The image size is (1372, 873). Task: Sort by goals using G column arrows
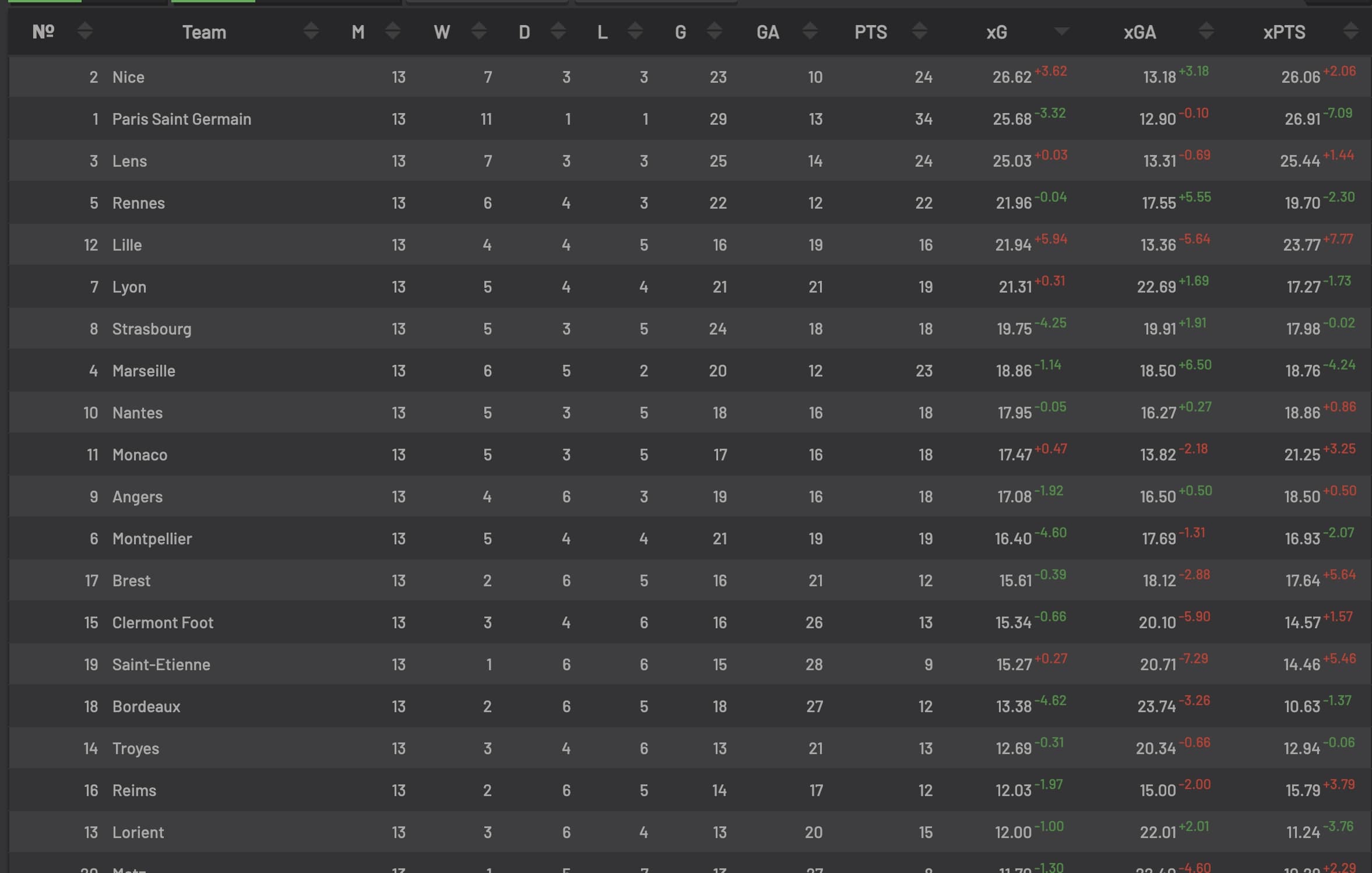pyautogui.click(x=715, y=31)
